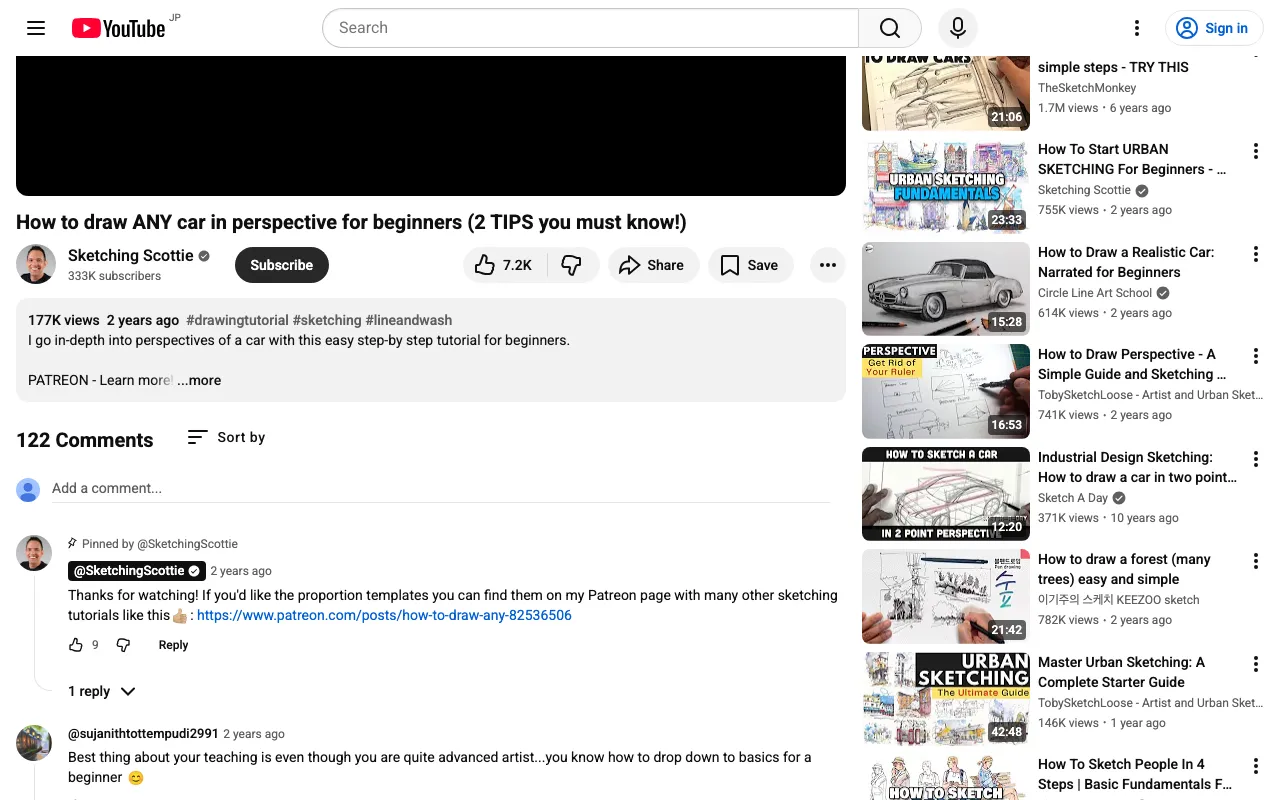Like the video with 7.2K likes

coord(503,265)
